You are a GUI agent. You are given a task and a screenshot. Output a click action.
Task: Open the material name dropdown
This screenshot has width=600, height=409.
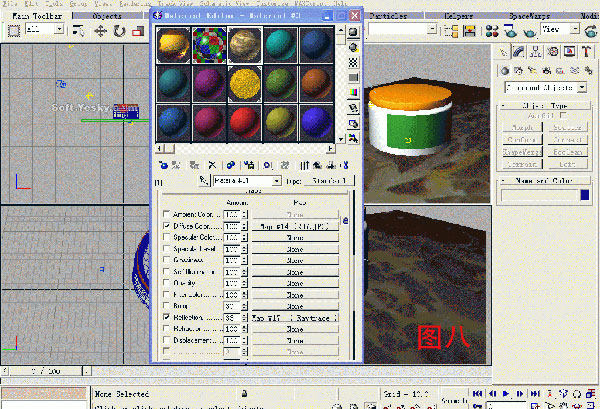pyautogui.click(x=277, y=181)
